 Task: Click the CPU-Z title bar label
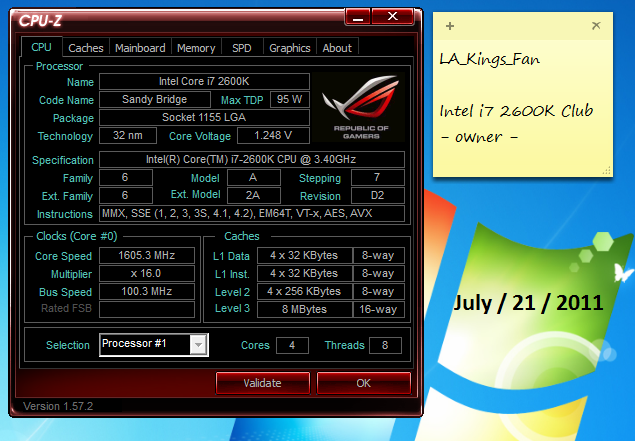click(x=40, y=21)
